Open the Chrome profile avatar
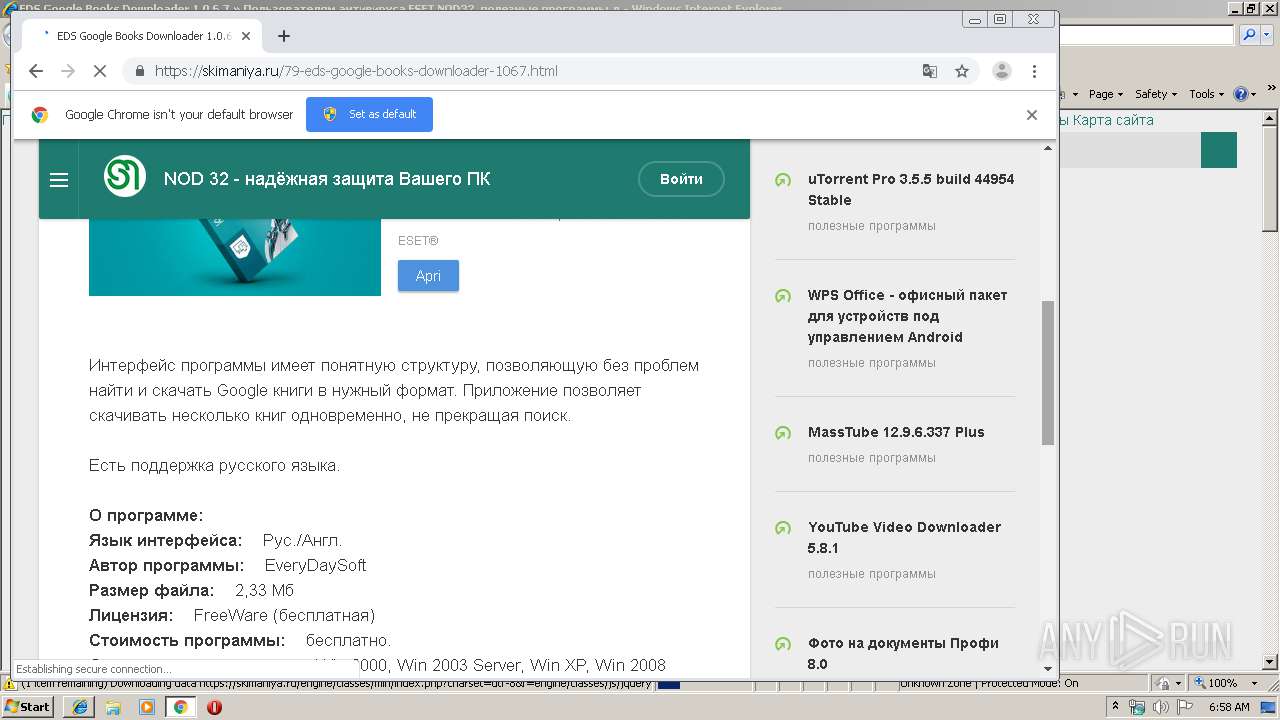Screen dimensions: 1280x720 click(x=1001, y=71)
